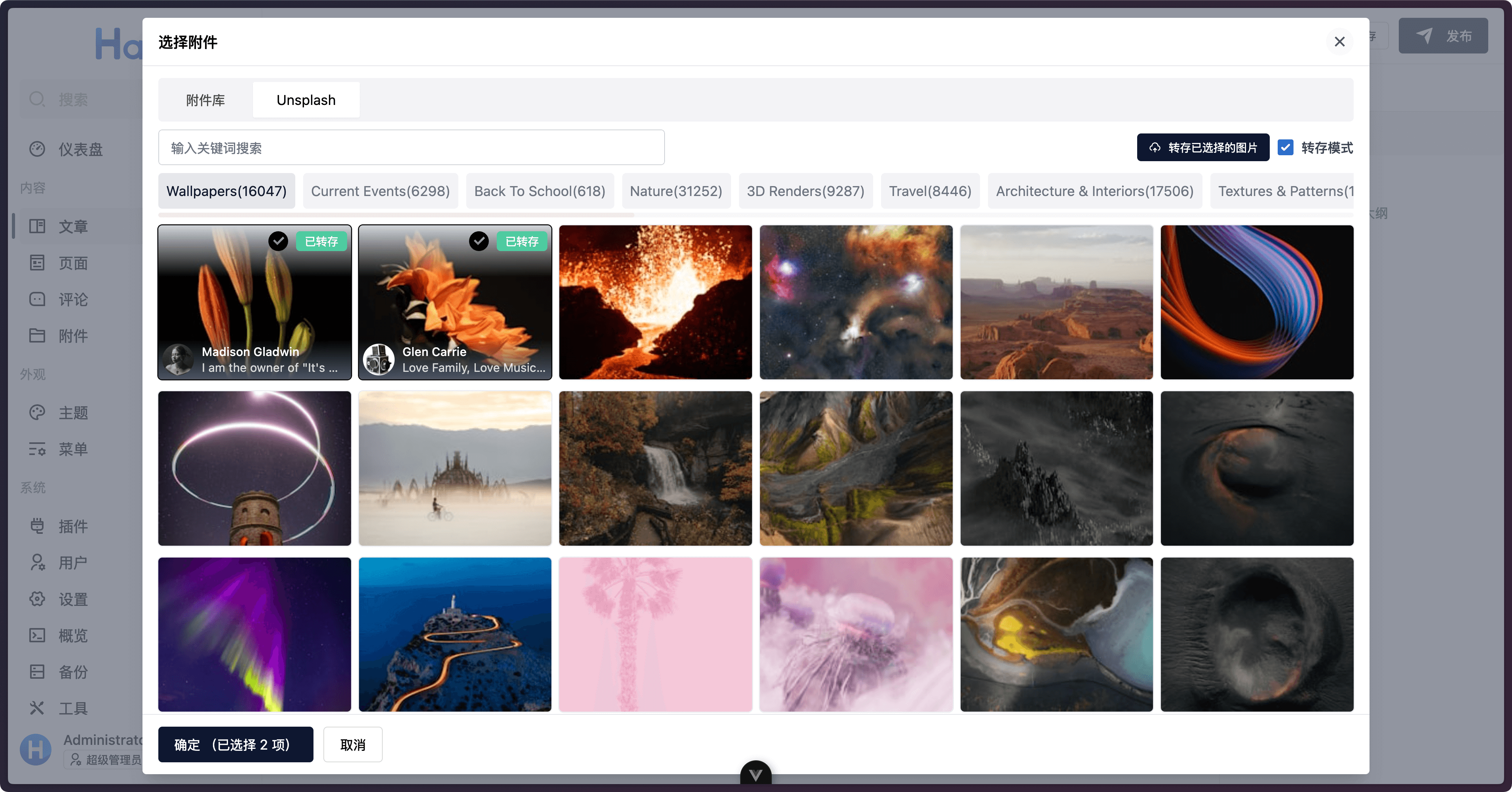Select Architecture & Interiors(17506) topic

pyautogui.click(x=1094, y=191)
